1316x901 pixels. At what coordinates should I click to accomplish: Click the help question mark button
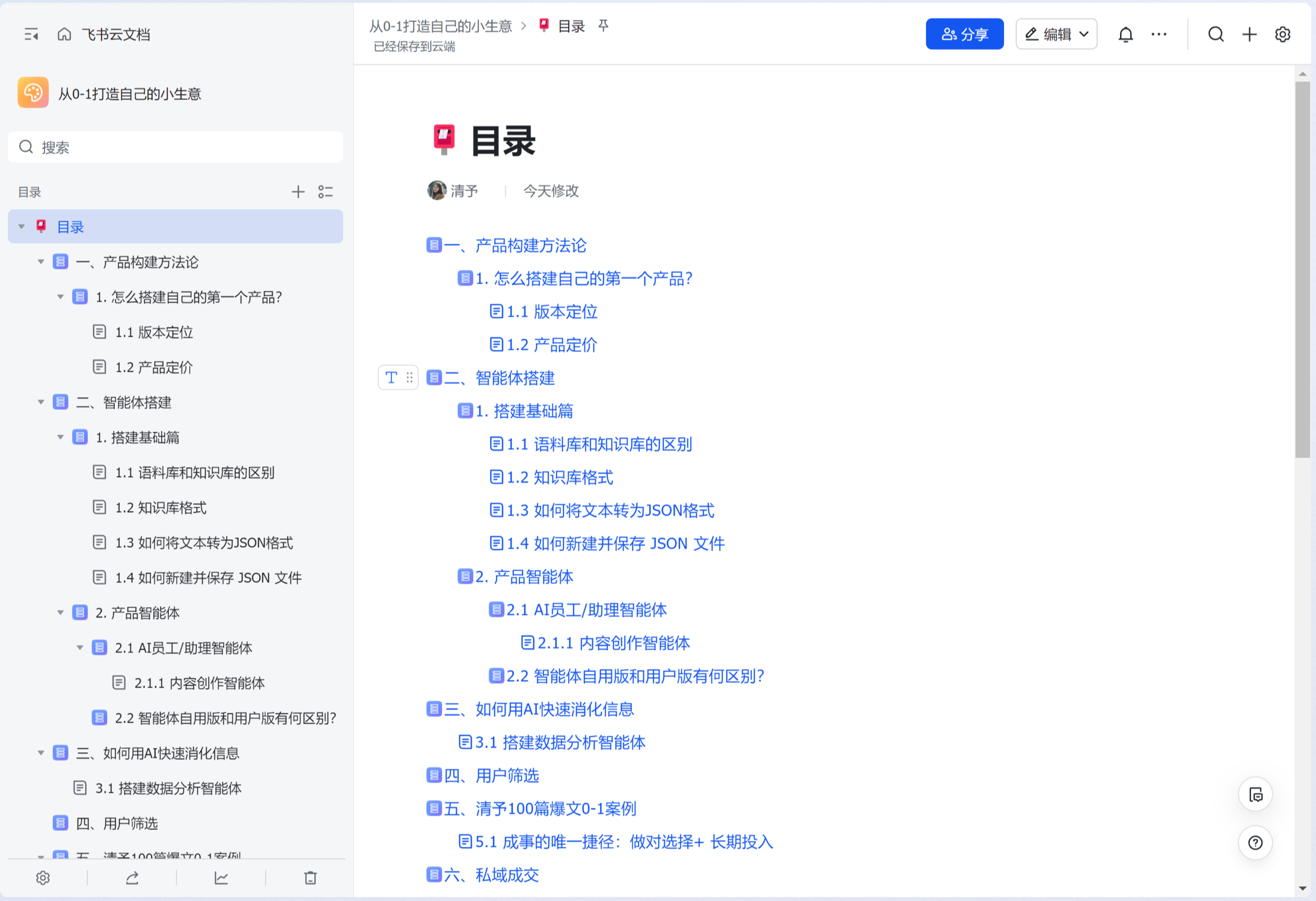tap(1255, 843)
